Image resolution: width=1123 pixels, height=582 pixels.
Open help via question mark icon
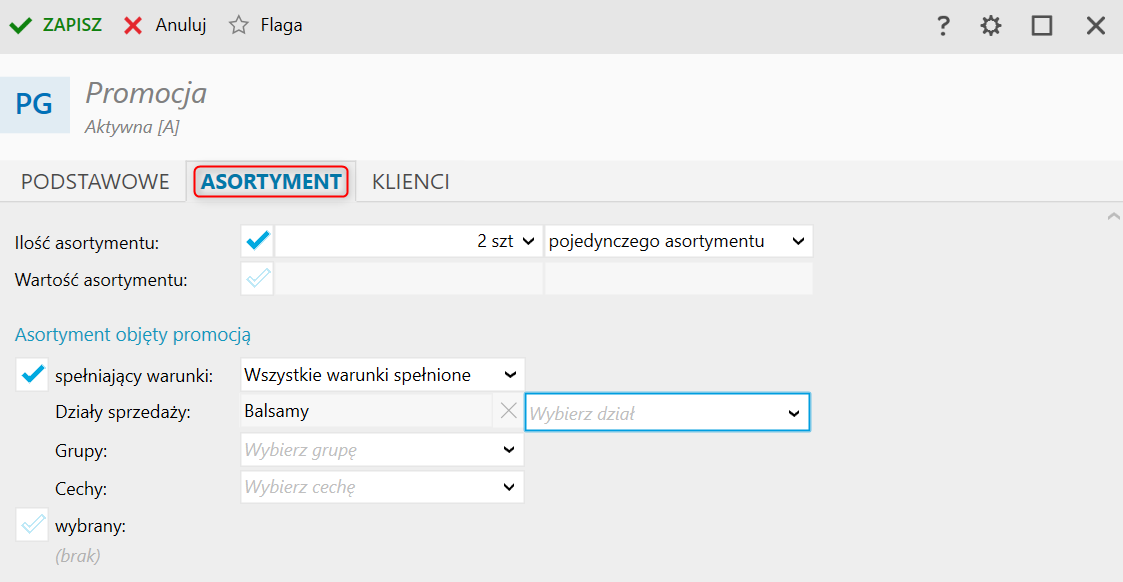(942, 26)
